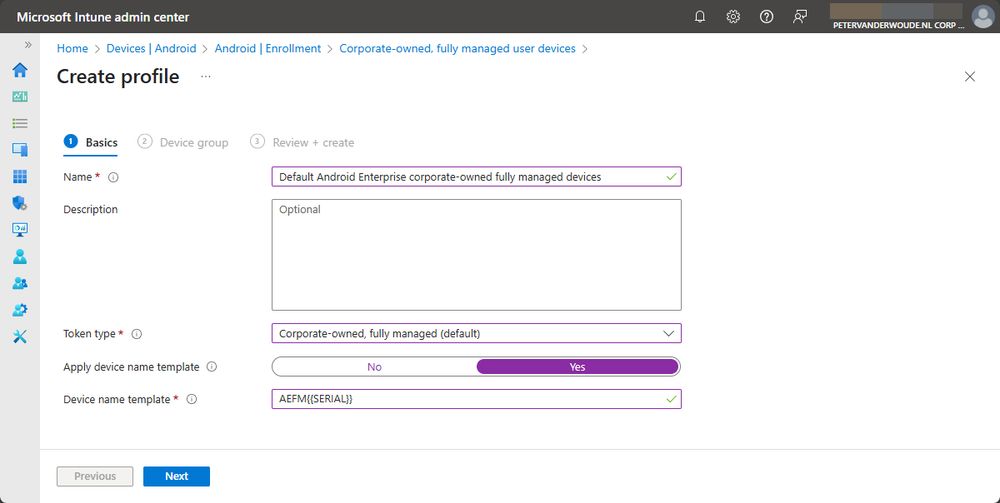The image size is (1000, 503).
Task: Open the Devices icon in sidebar
Action: (x=20, y=150)
